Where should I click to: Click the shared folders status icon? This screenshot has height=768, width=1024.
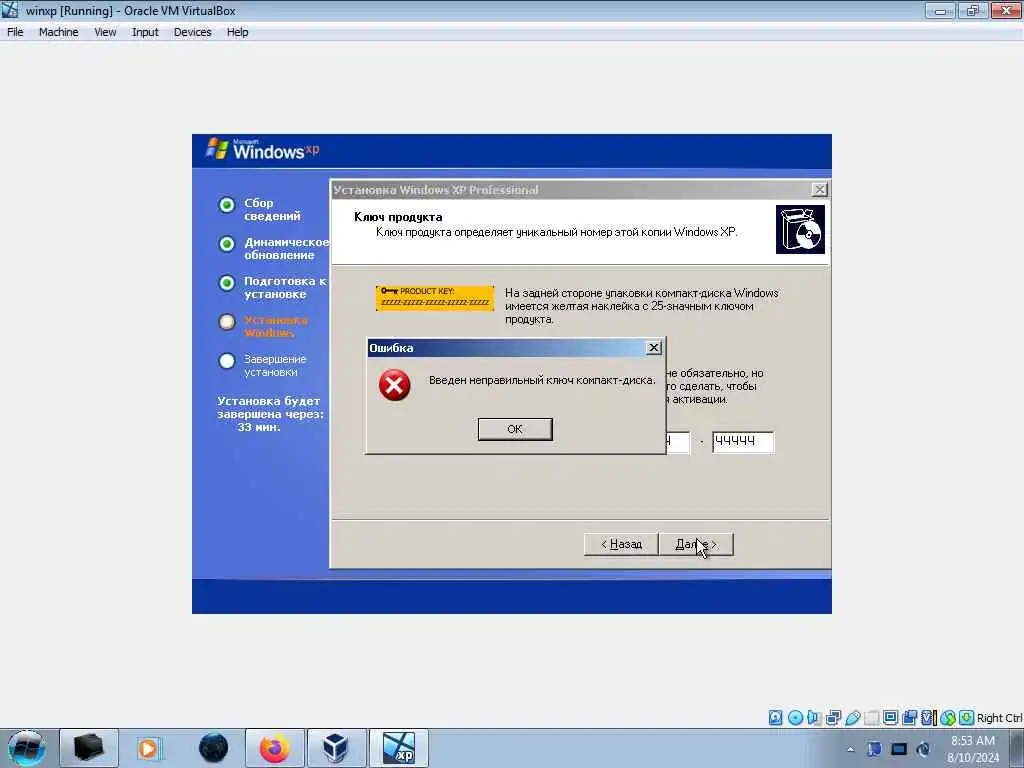tap(871, 718)
